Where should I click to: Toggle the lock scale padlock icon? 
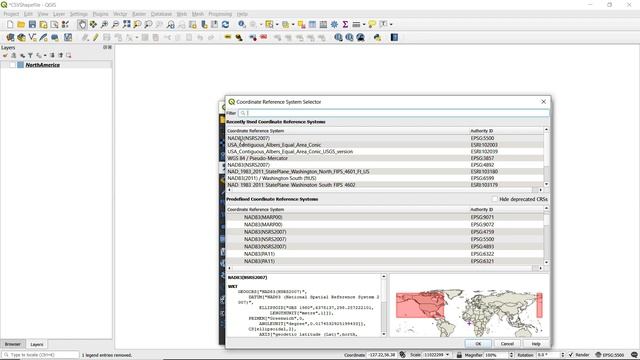459,355
